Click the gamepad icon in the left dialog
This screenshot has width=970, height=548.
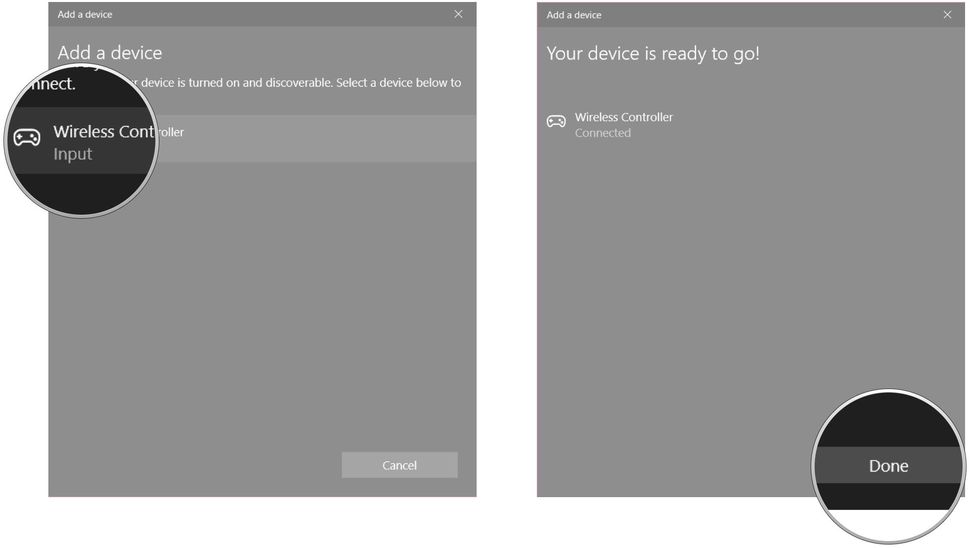click(x=27, y=137)
